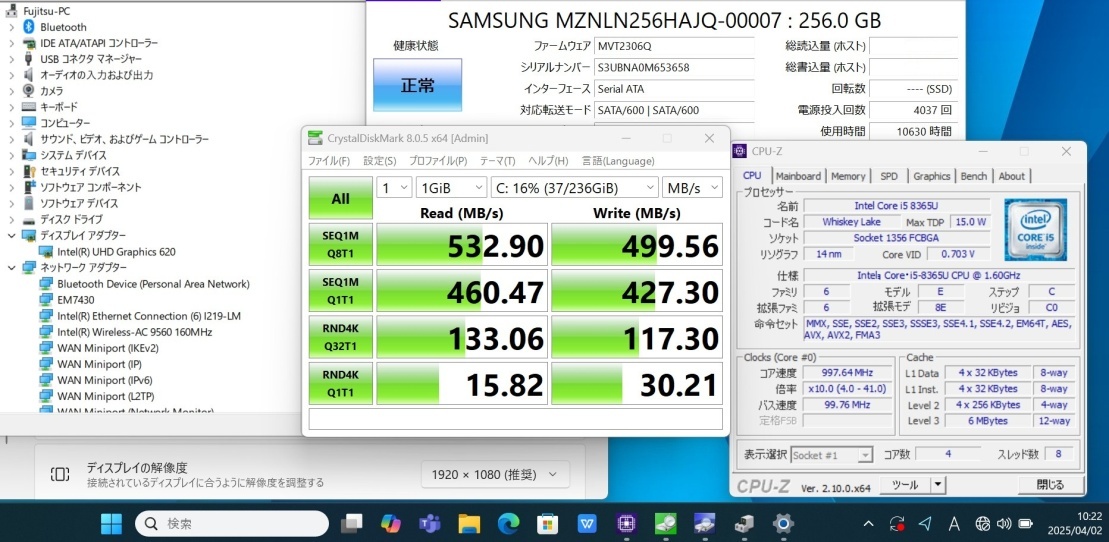This screenshot has width=1109, height=542.
Task: Run the SEQ1M Q1T1 test
Action: click(341, 290)
